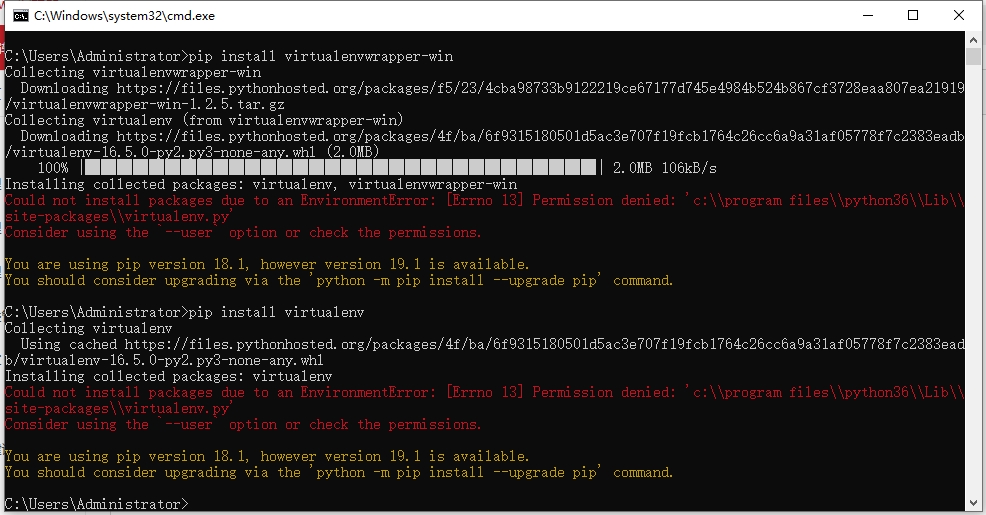Viewport: 986px width, 515px height.
Task: Click the empty scrollbar track below the thumb
Action: pyautogui.click(x=976, y=300)
